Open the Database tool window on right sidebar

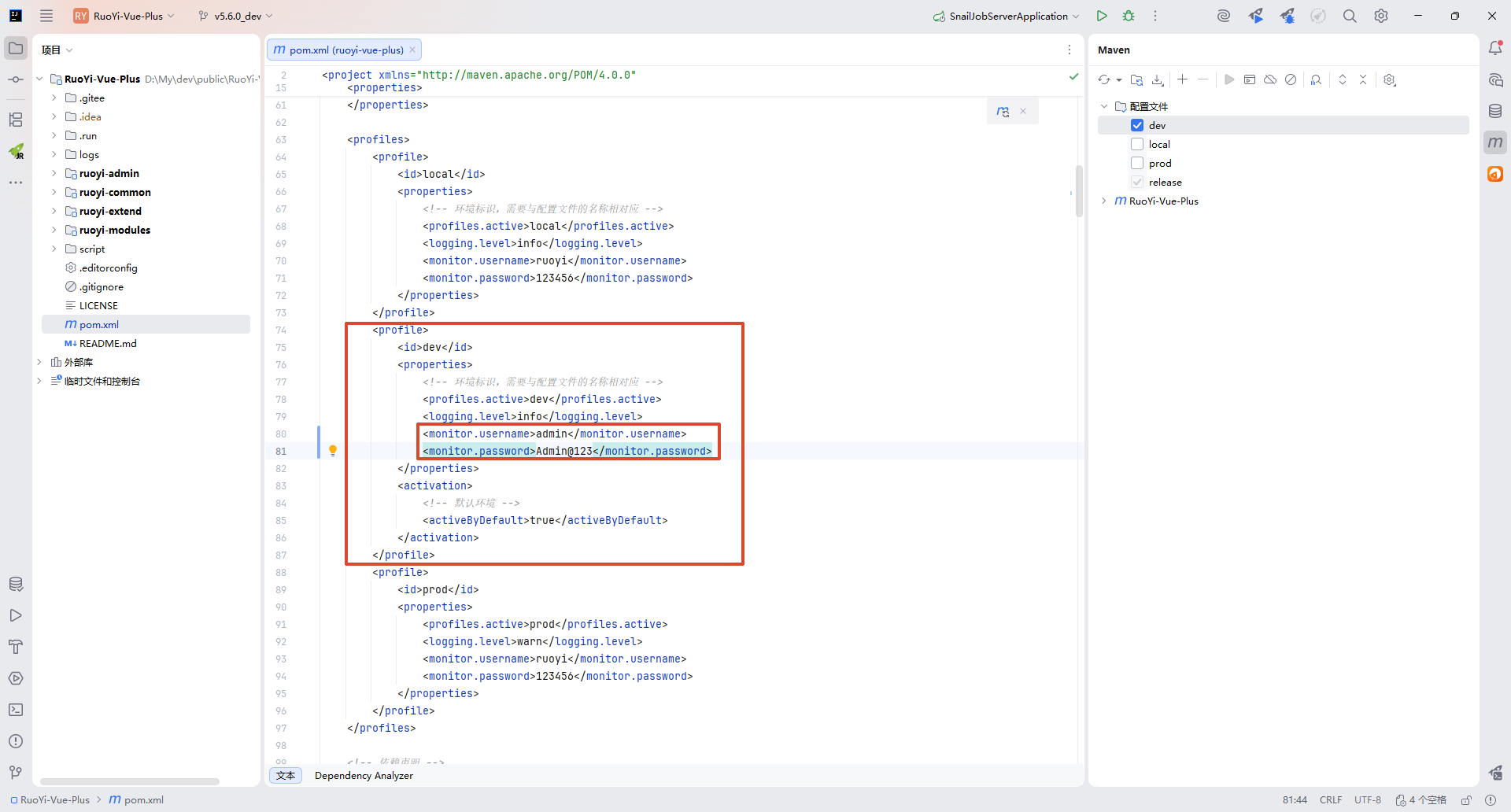pyautogui.click(x=1495, y=111)
